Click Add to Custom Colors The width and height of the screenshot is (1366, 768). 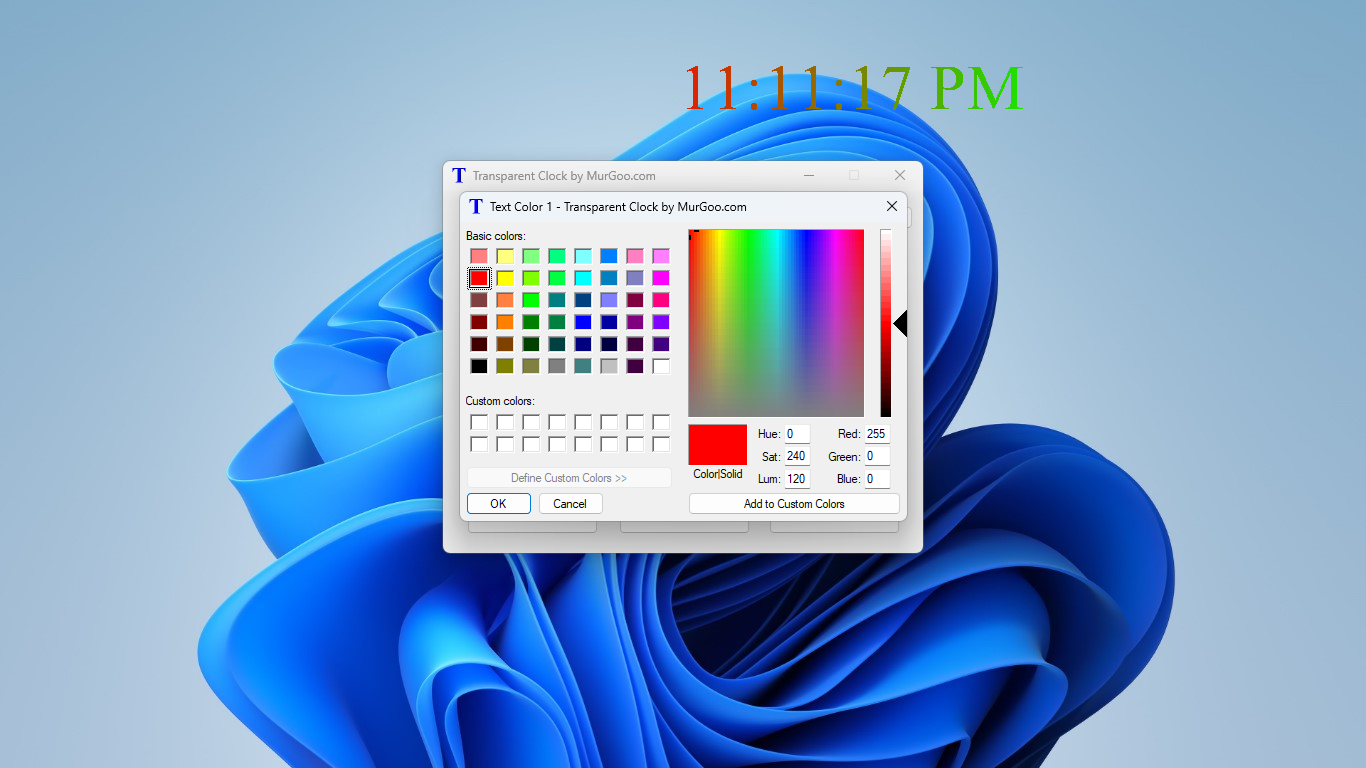793,503
